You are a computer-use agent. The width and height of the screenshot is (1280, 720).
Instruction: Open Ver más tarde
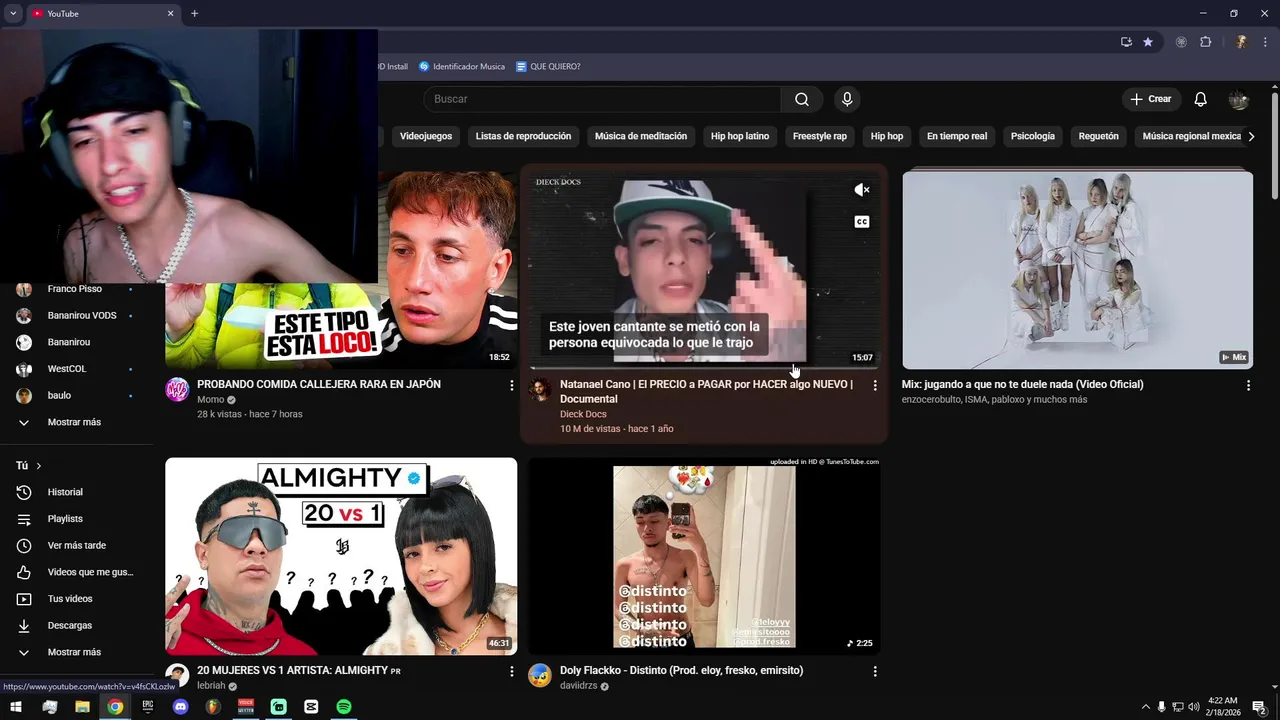75,545
